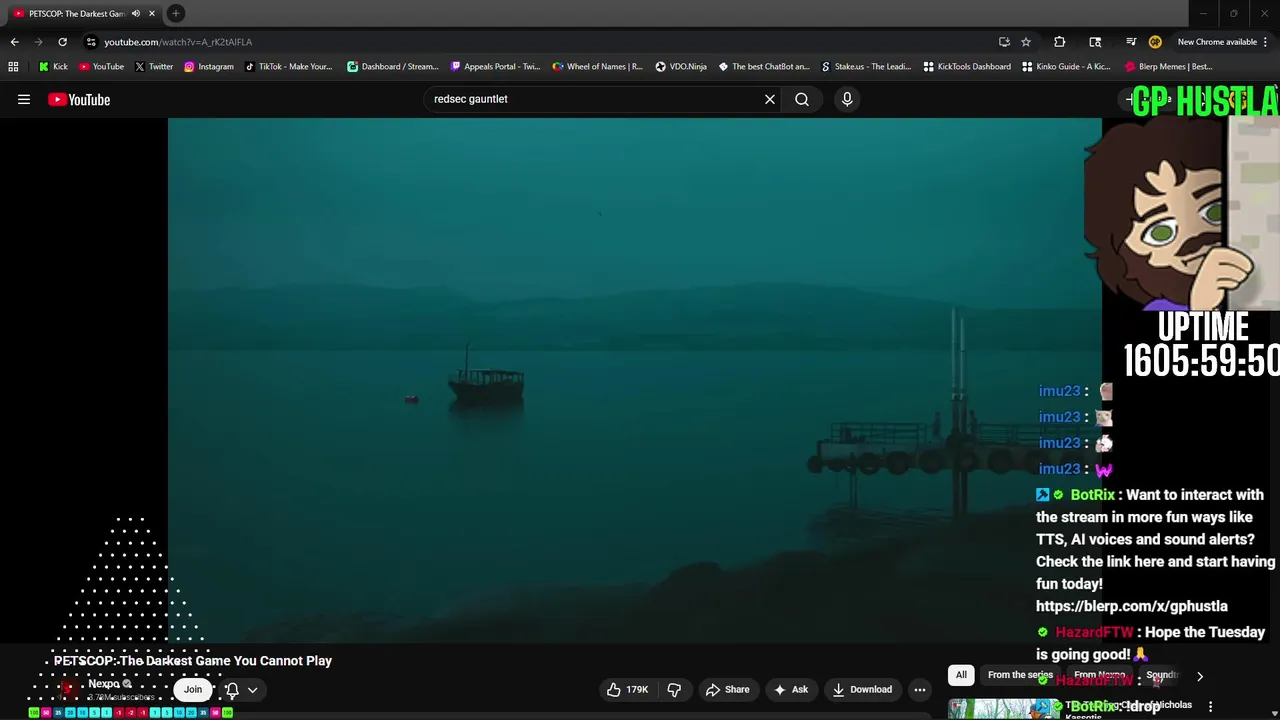1280x720 pixels.
Task: Open the Twitter bookmark
Action: [x=154, y=67]
